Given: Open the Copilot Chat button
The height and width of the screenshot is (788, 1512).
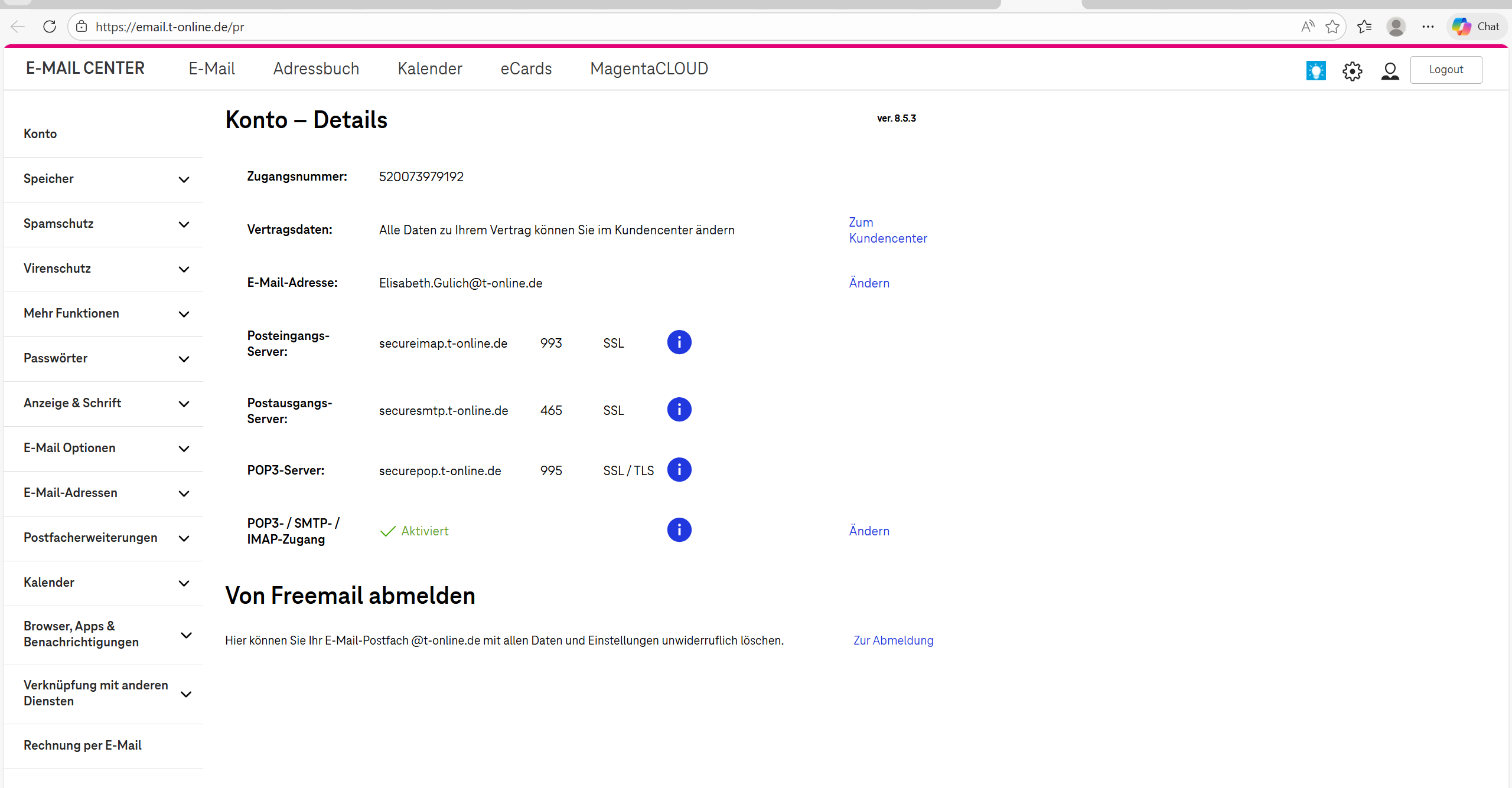Looking at the screenshot, I should tap(1476, 27).
